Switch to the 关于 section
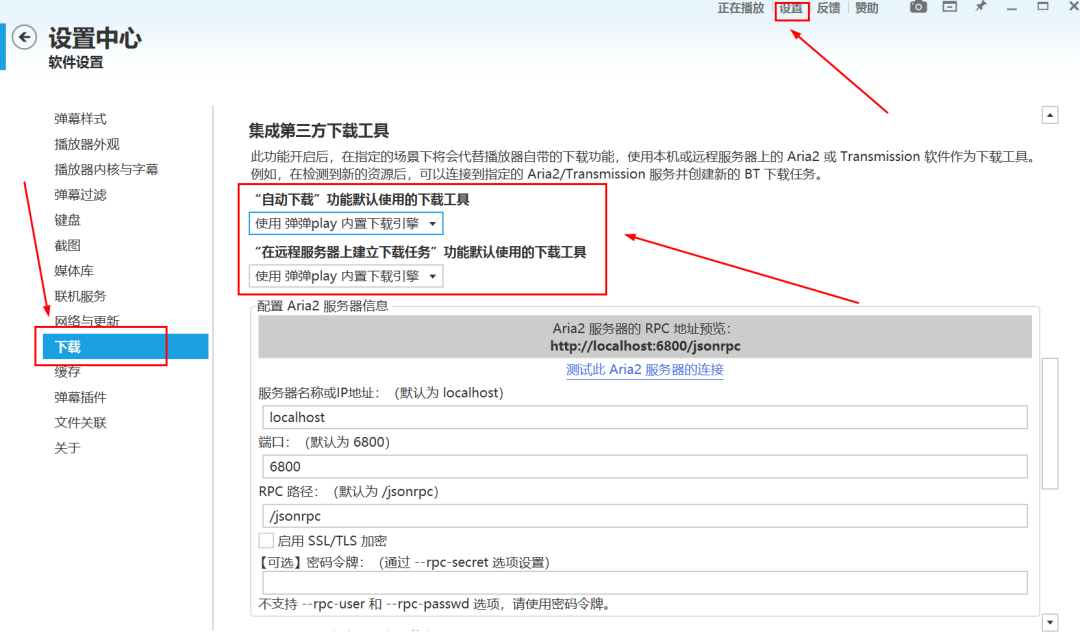1080x635 pixels. 67,448
